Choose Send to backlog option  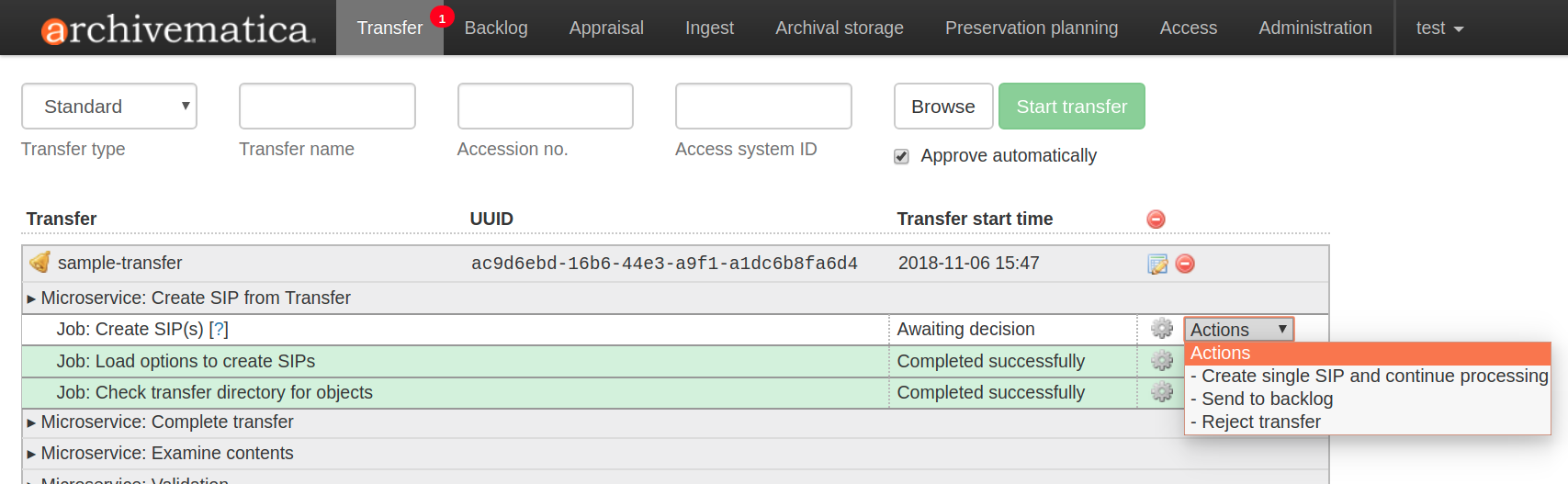[x=1266, y=399]
